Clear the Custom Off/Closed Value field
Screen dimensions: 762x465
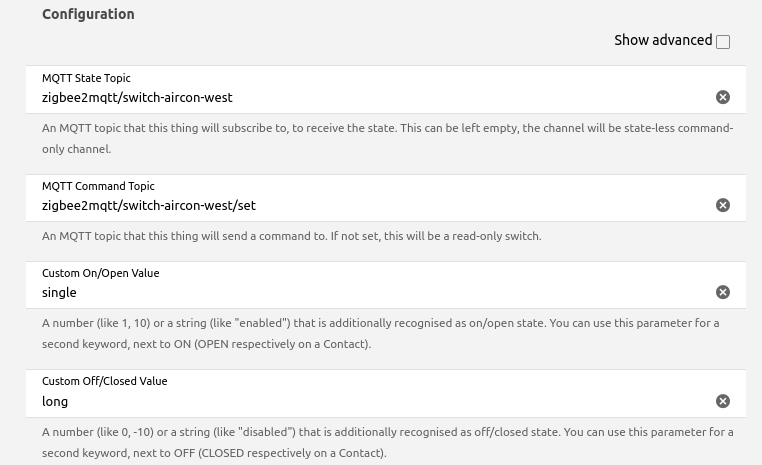coord(723,401)
